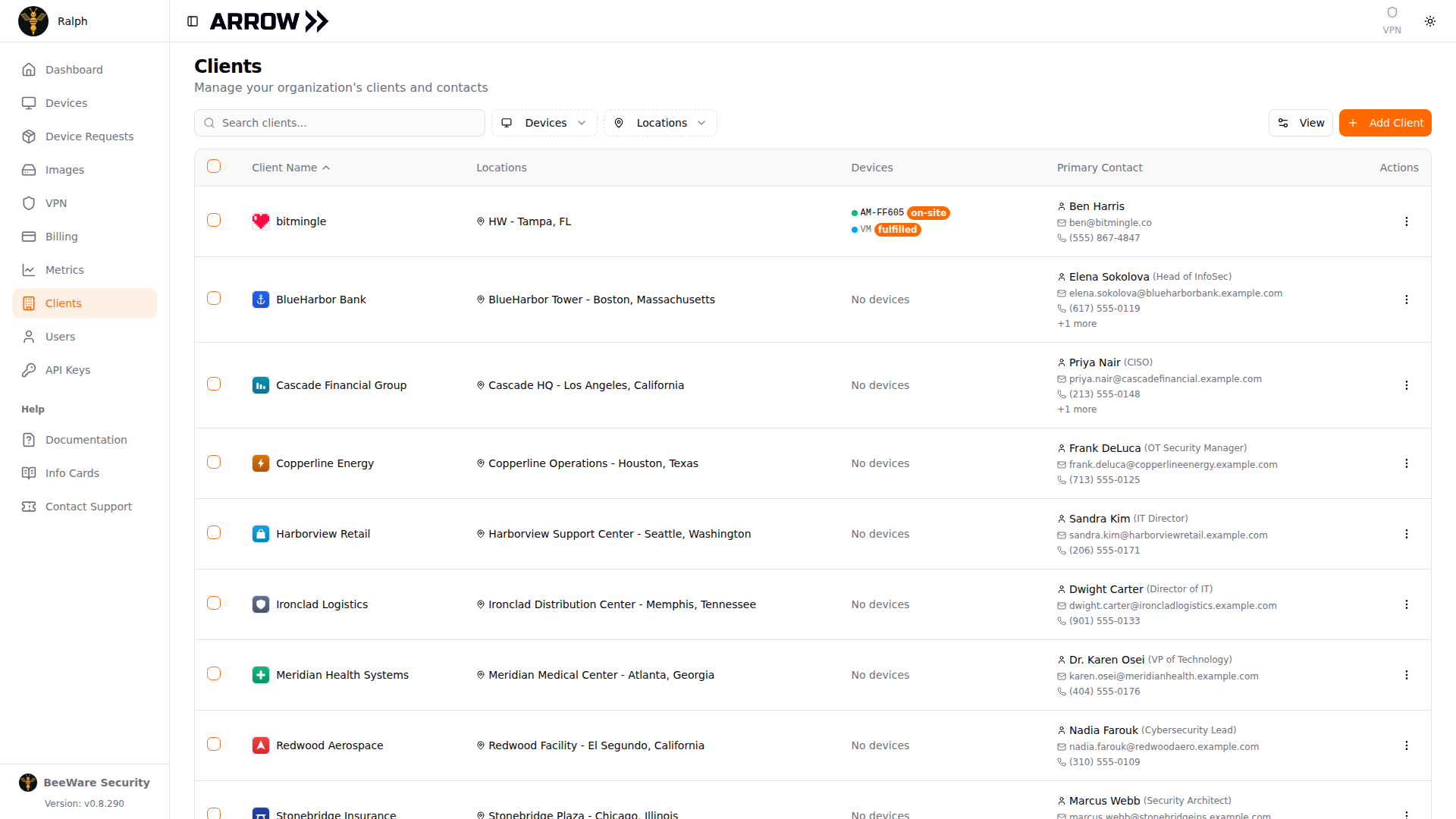Click the BlueHarbor Bank anchor logo
Image resolution: width=1456 pixels, height=819 pixels.
(261, 300)
